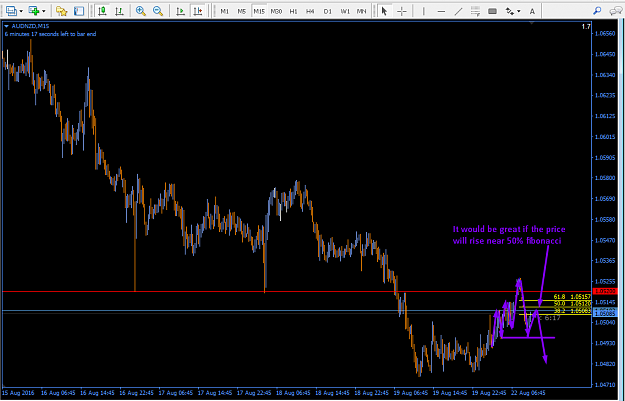Select D1 timeframe
The width and height of the screenshot is (625, 401).
(x=327, y=12)
